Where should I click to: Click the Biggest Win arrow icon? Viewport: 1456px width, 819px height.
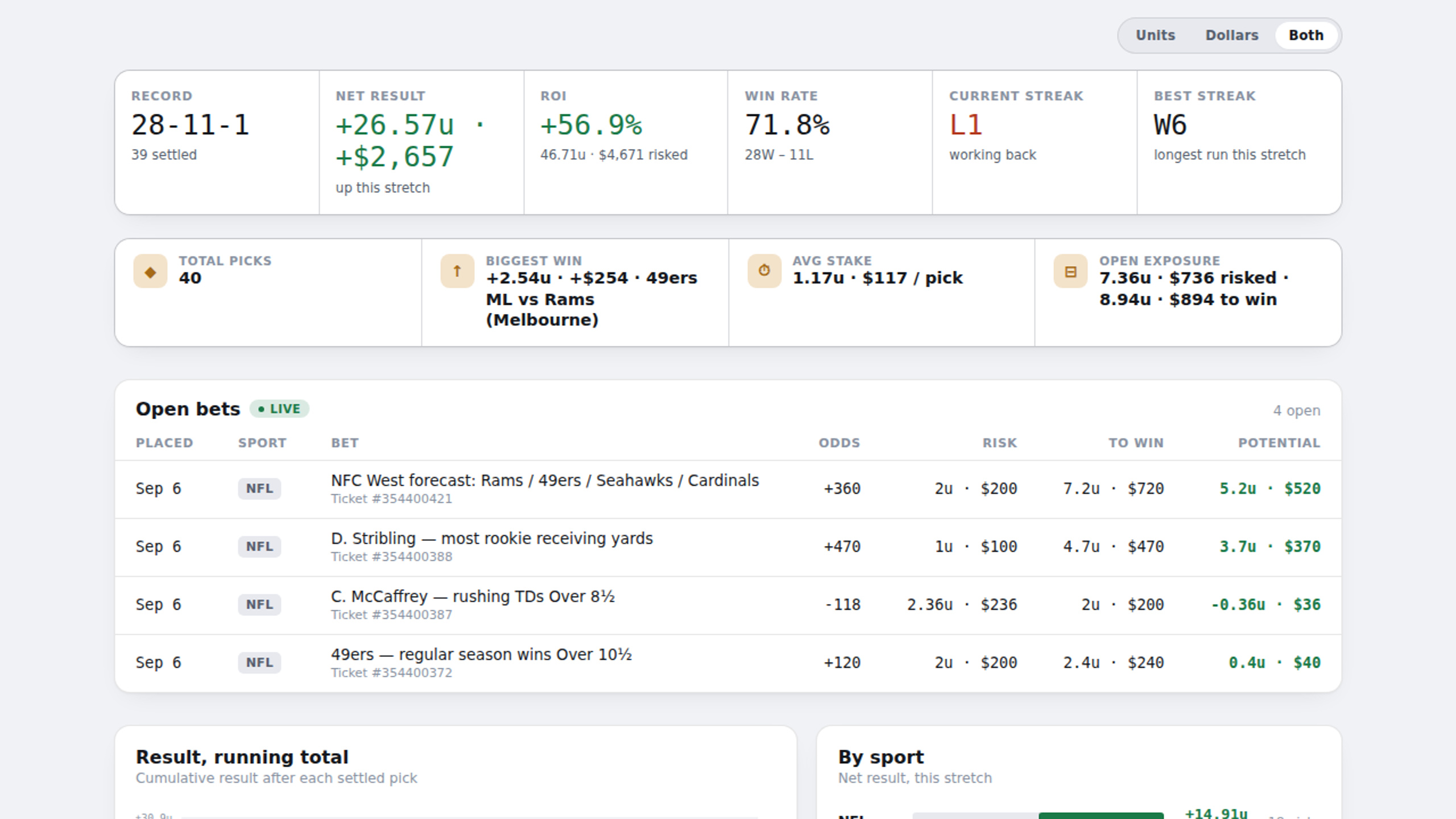(457, 271)
